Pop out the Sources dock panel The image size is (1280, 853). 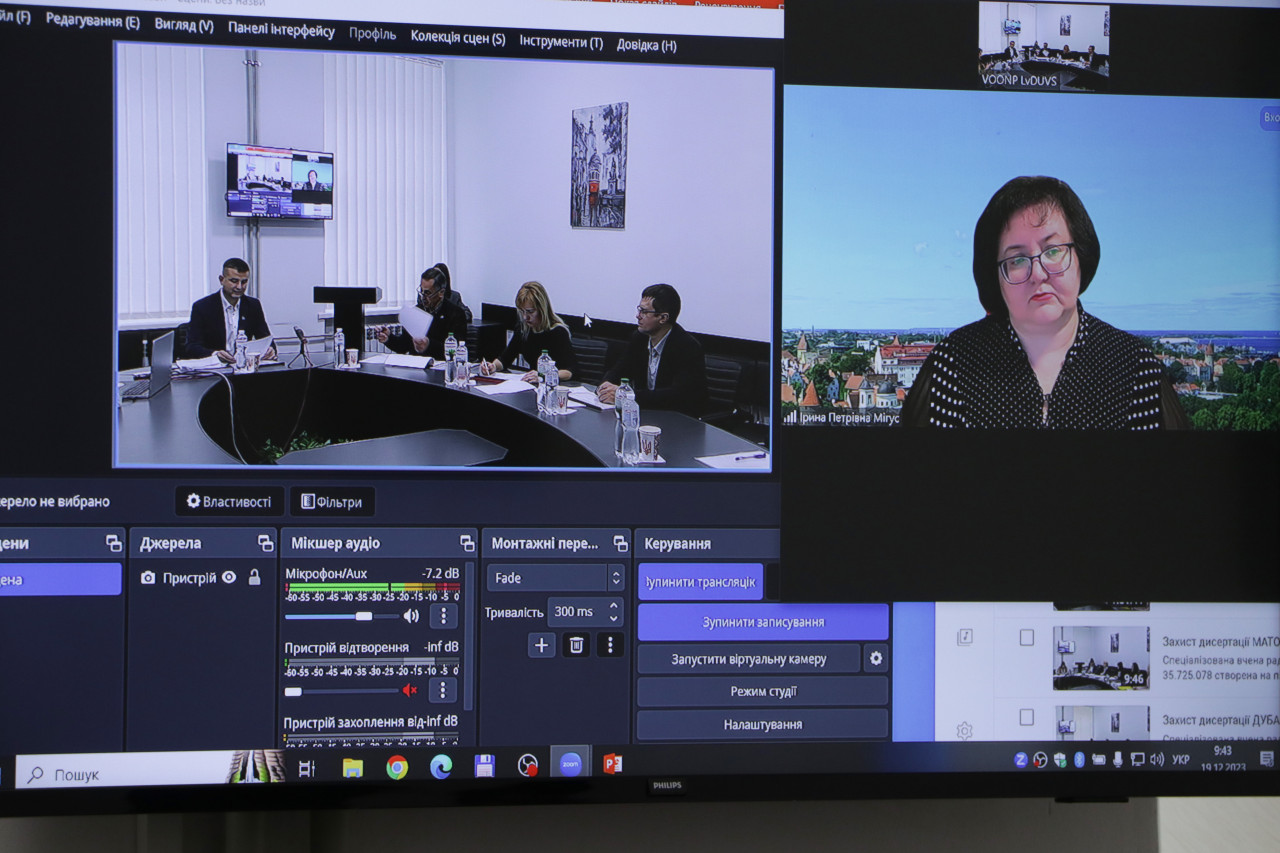pyautogui.click(x=265, y=543)
